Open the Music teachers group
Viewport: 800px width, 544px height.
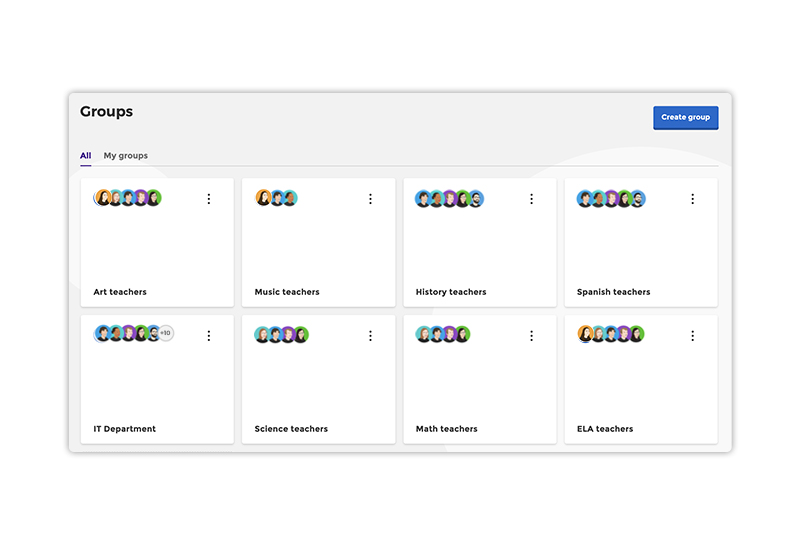point(287,292)
